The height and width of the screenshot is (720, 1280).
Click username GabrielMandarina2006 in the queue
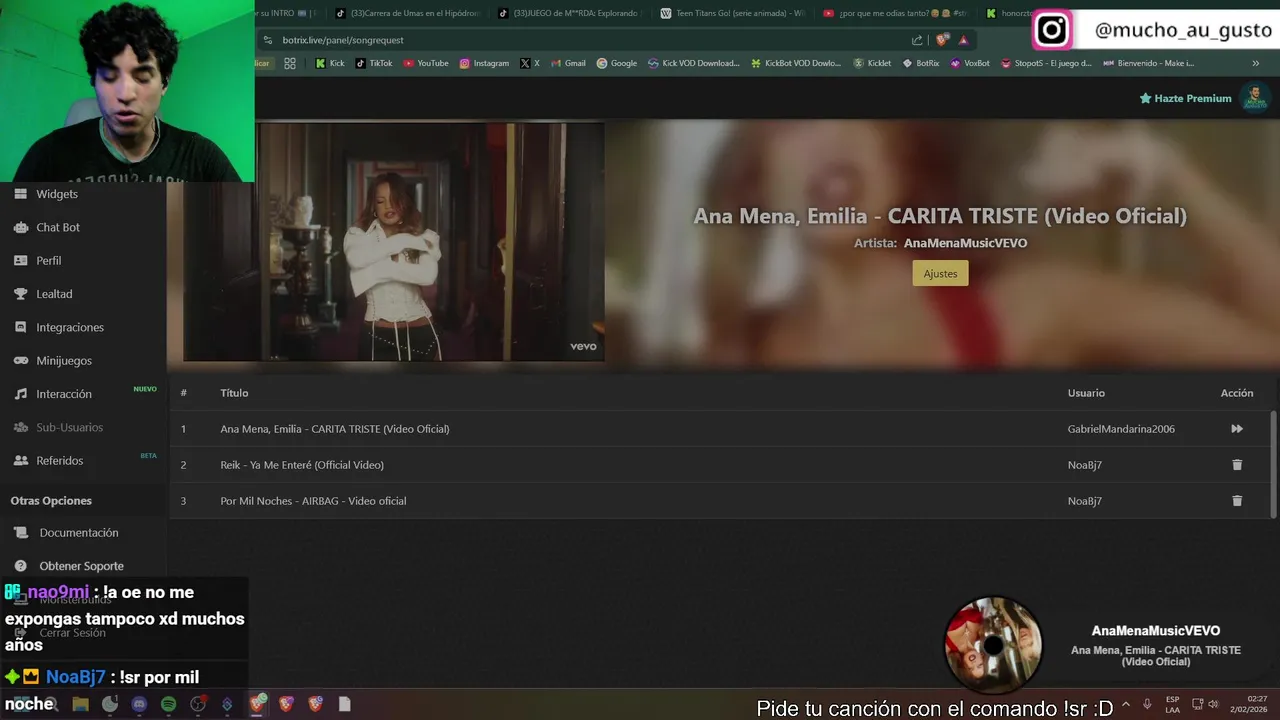pos(1121,429)
